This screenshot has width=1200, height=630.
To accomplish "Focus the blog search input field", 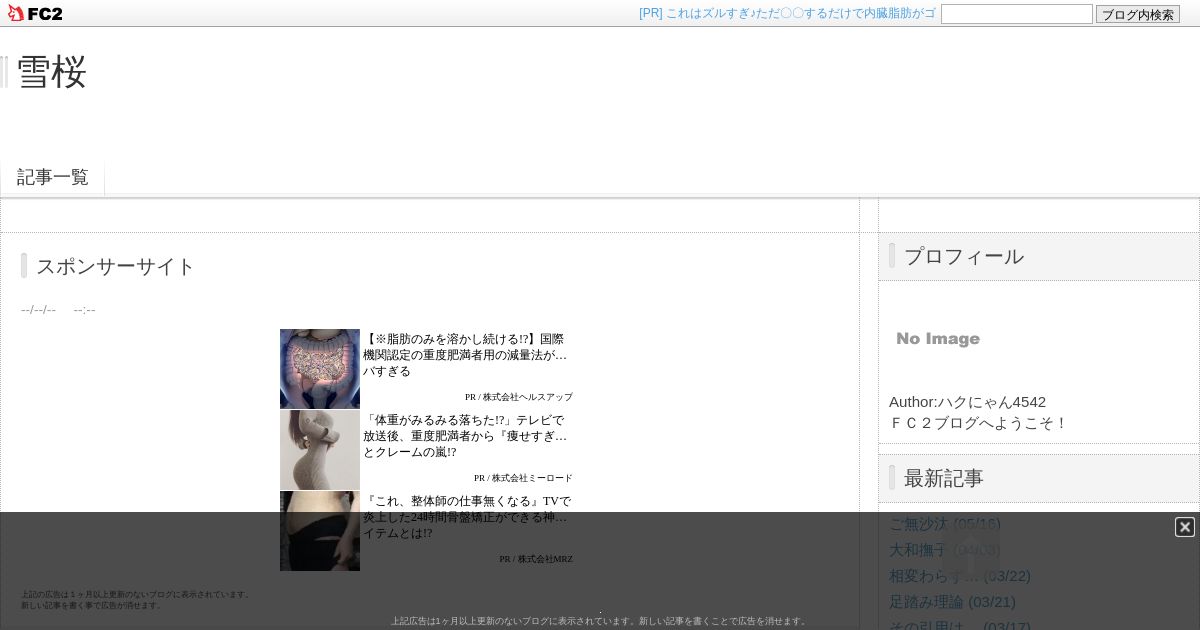I will [1016, 14].
